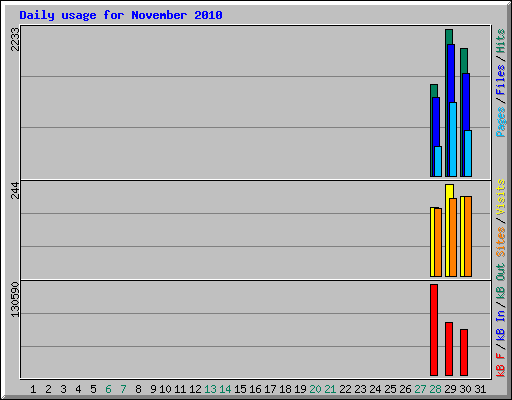Select the red kB bar for day 30
512x400 pixels.
click(x=464, y=352)
